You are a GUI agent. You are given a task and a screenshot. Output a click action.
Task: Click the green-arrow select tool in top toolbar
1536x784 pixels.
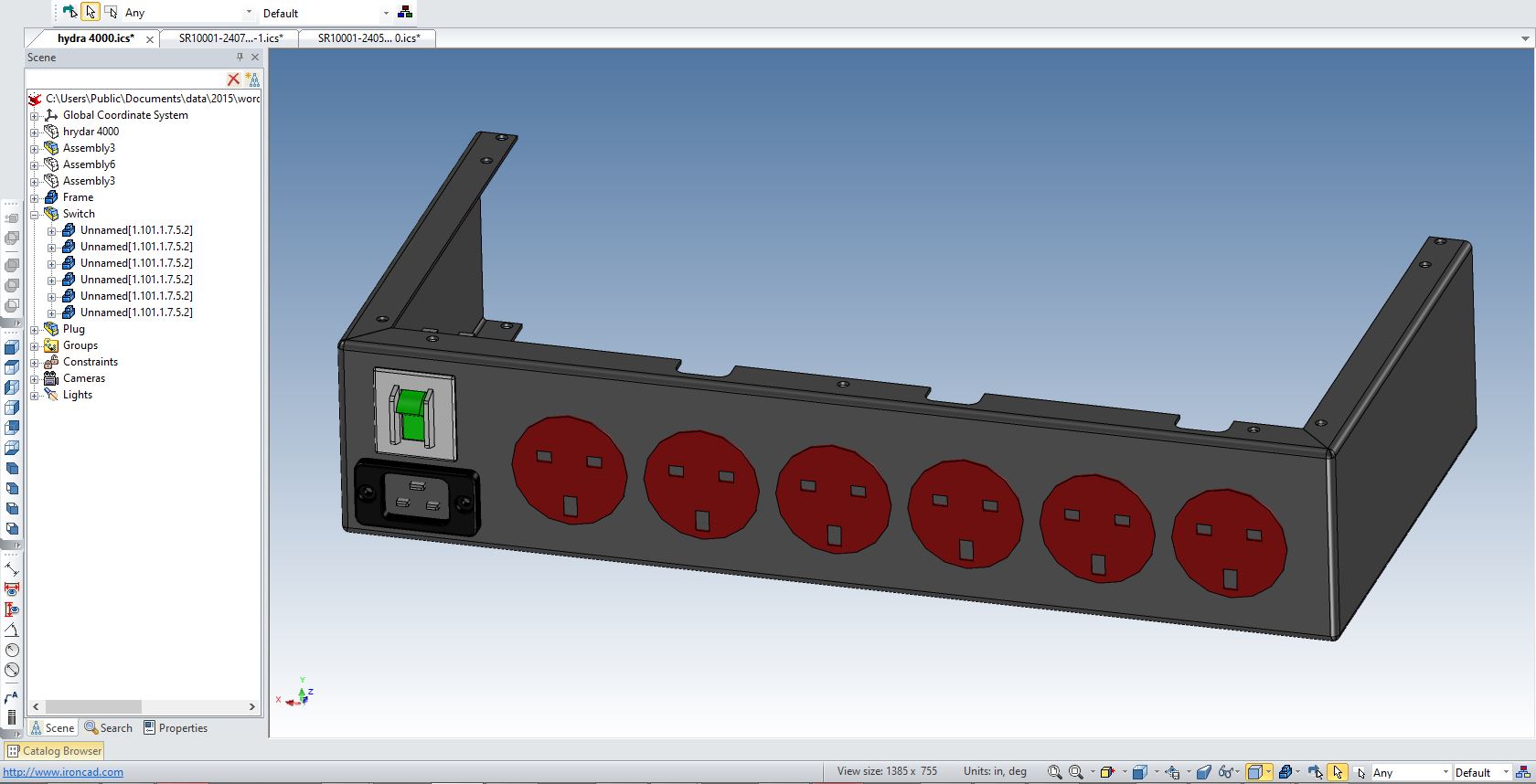pyautogui.click(x=69, y=12)
